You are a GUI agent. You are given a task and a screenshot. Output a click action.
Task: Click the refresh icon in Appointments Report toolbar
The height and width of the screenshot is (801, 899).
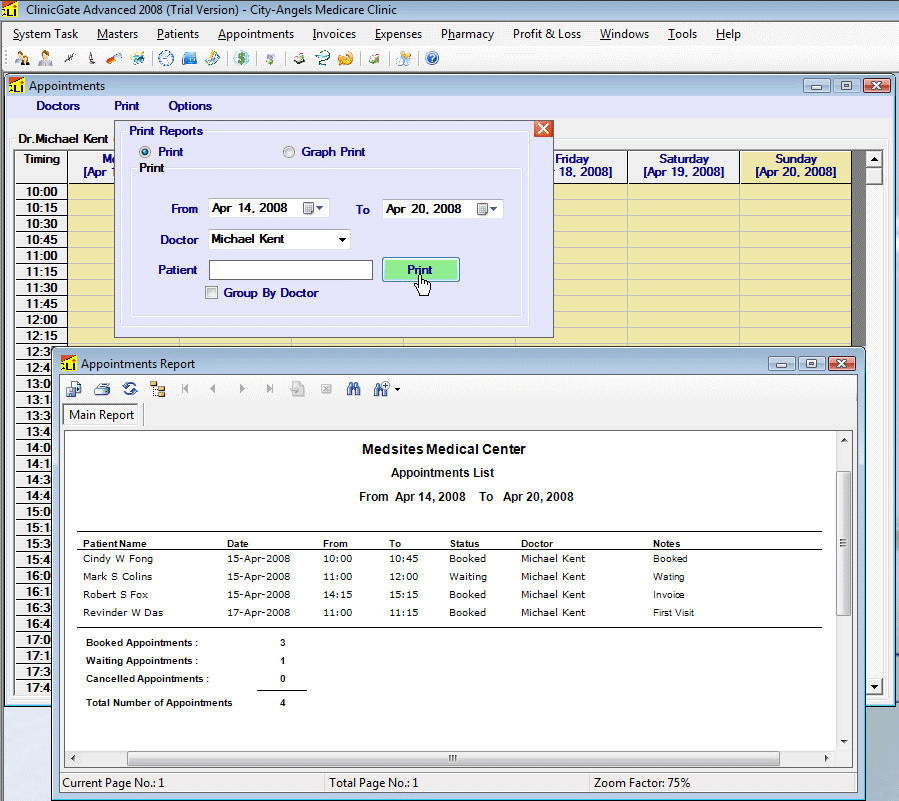click(x=130, y=389)
